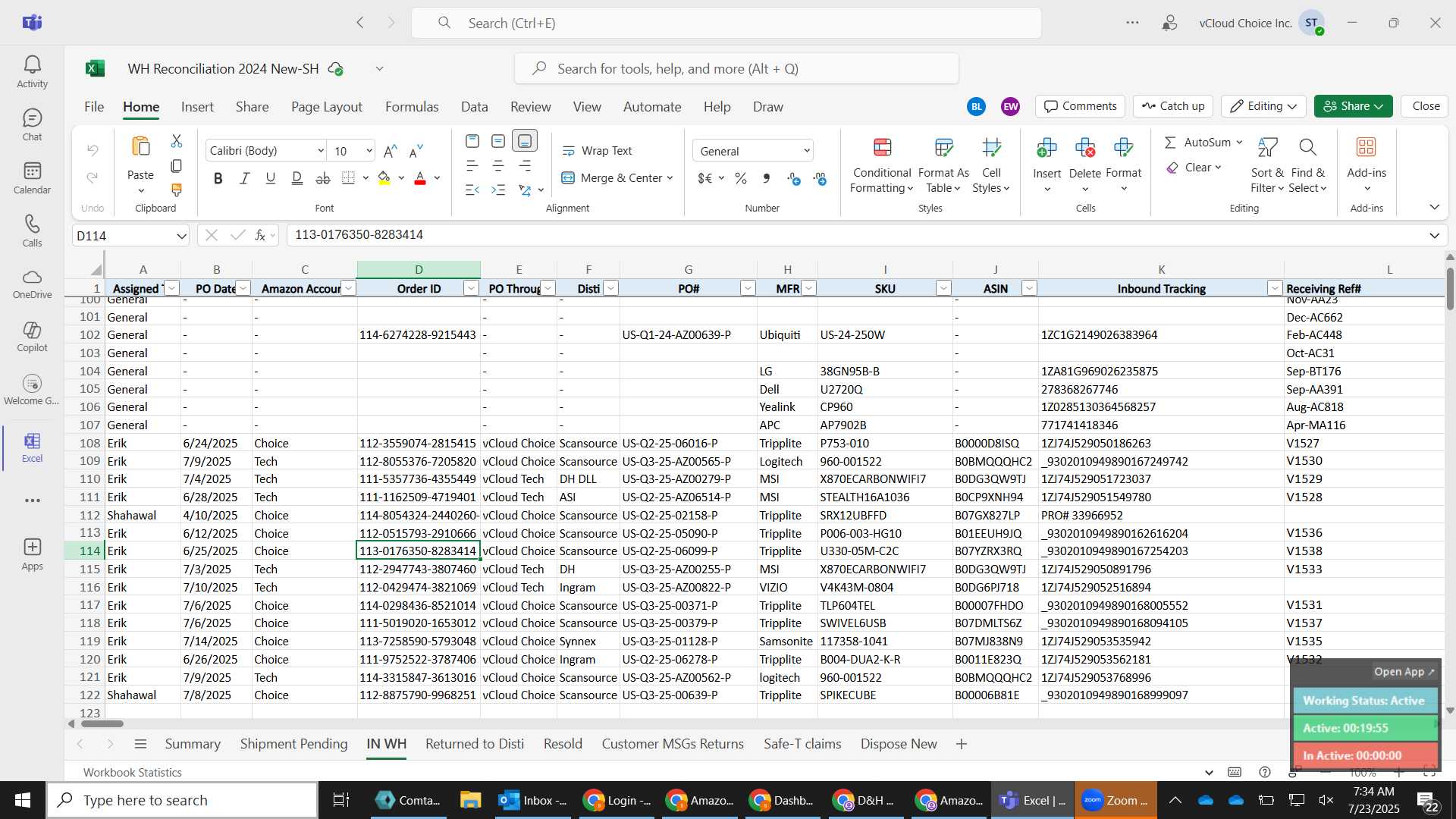This screenshot has height=819, width=1456.
Task: Toggle bottom align button
Action: click(525, 141)
